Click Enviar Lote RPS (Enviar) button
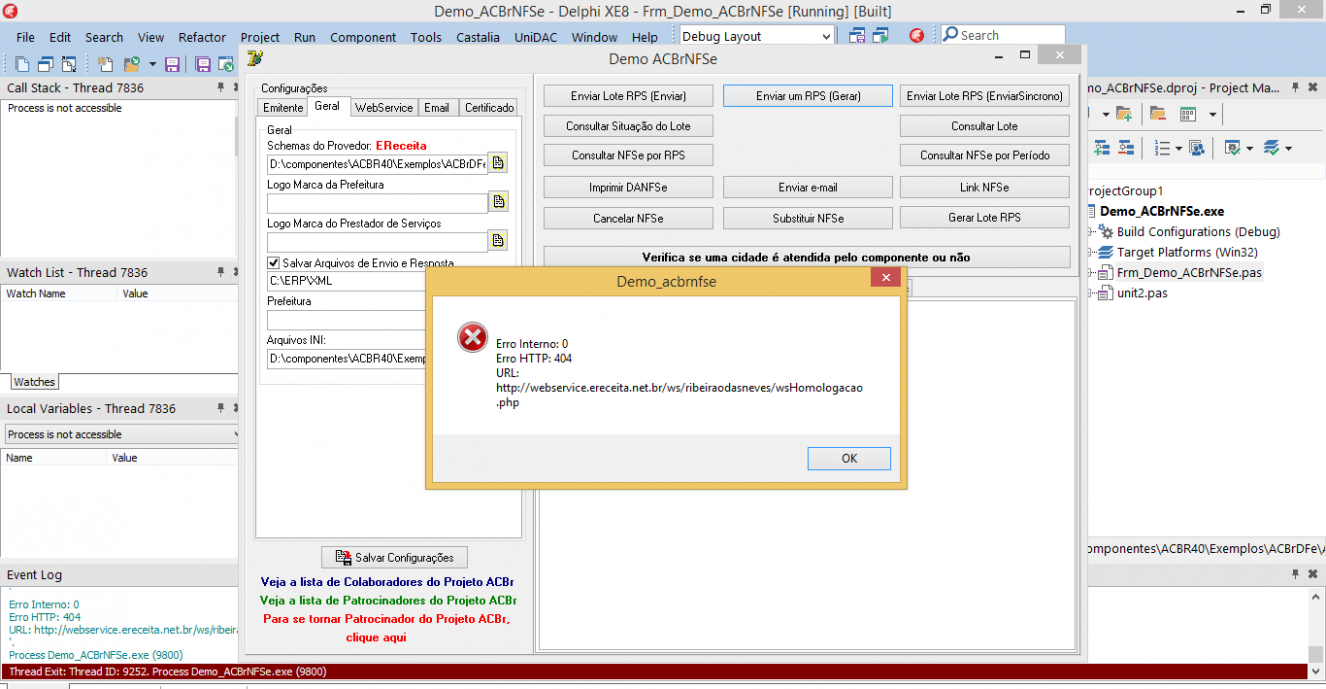1326x689 pixels. (x=628, y=96)
